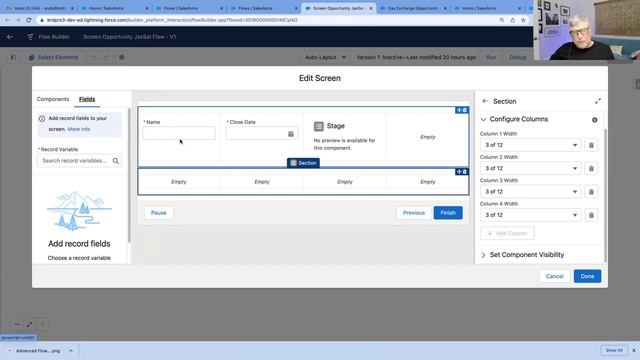Click the info icon beside Add record fields
The image size is (640, 360).
[42, 119]
